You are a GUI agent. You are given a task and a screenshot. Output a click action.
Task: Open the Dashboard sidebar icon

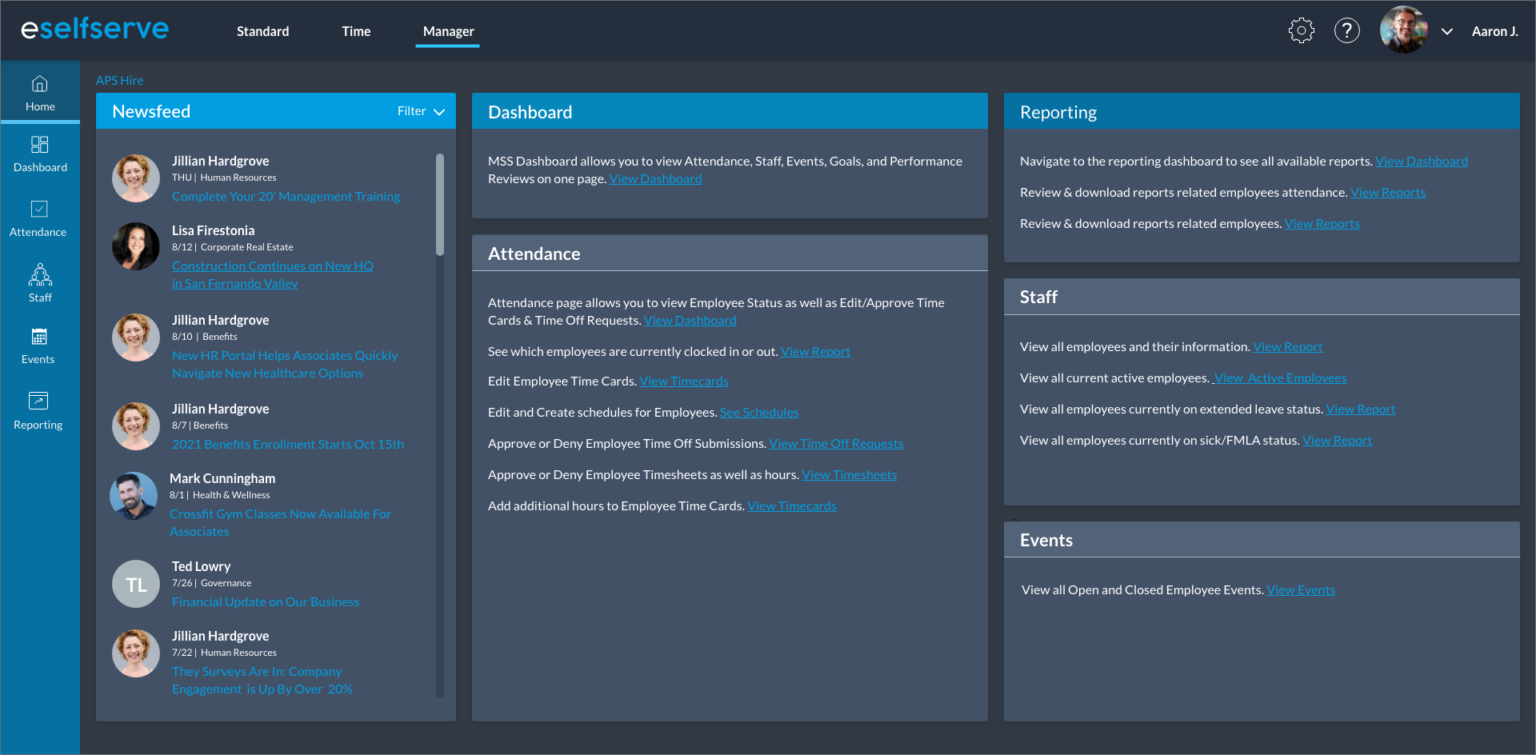(x=40, y=145)
